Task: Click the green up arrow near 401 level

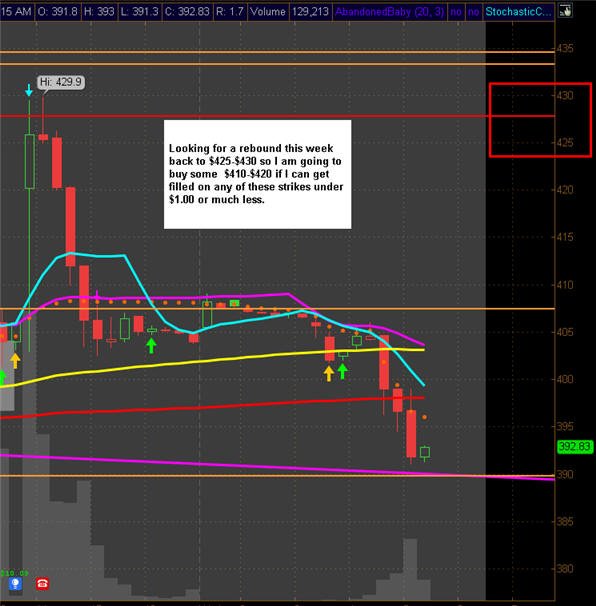Action: (342, 371)
